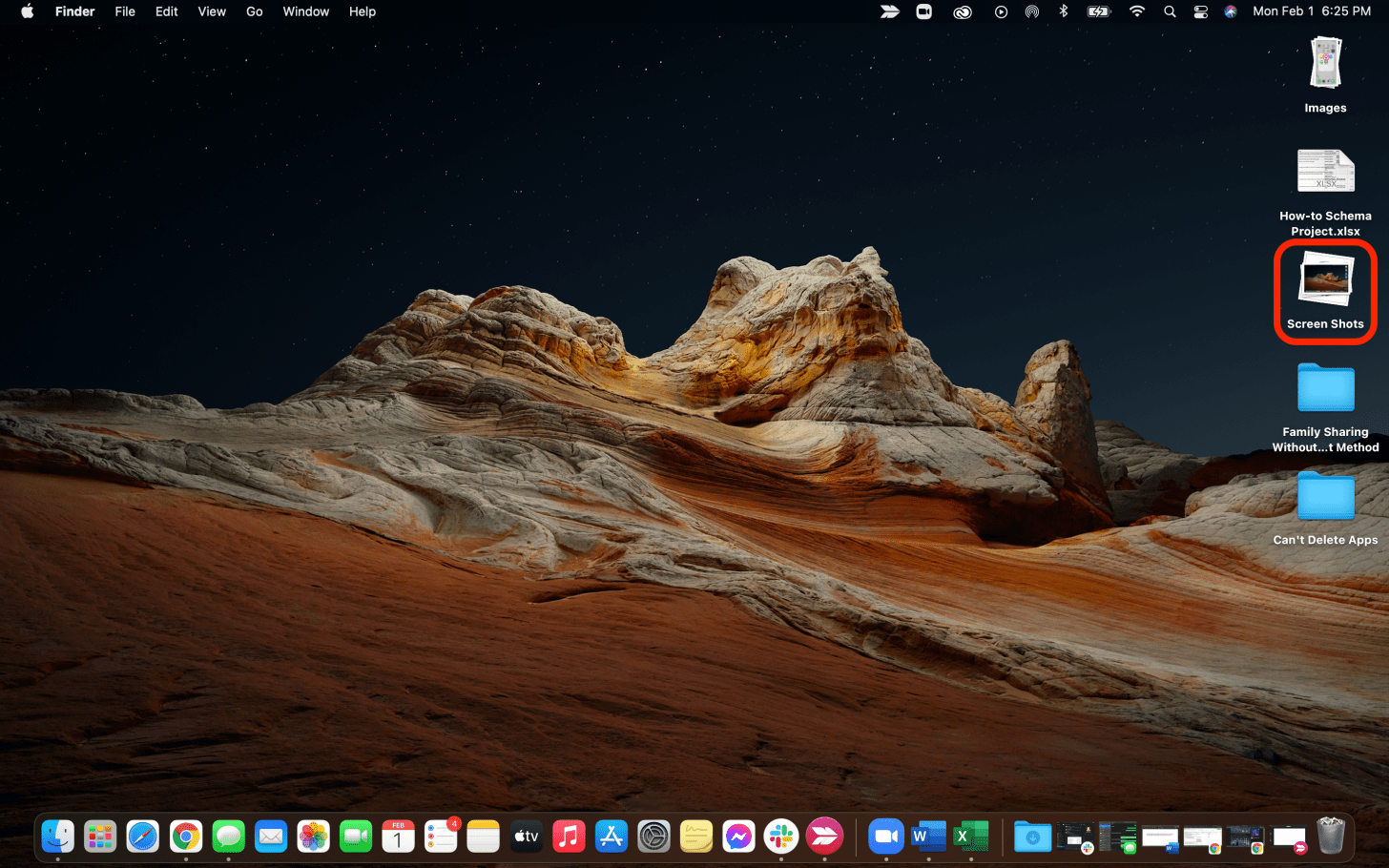
Task: Open Calendar from the Dock
Action: (x=398, y=837)
